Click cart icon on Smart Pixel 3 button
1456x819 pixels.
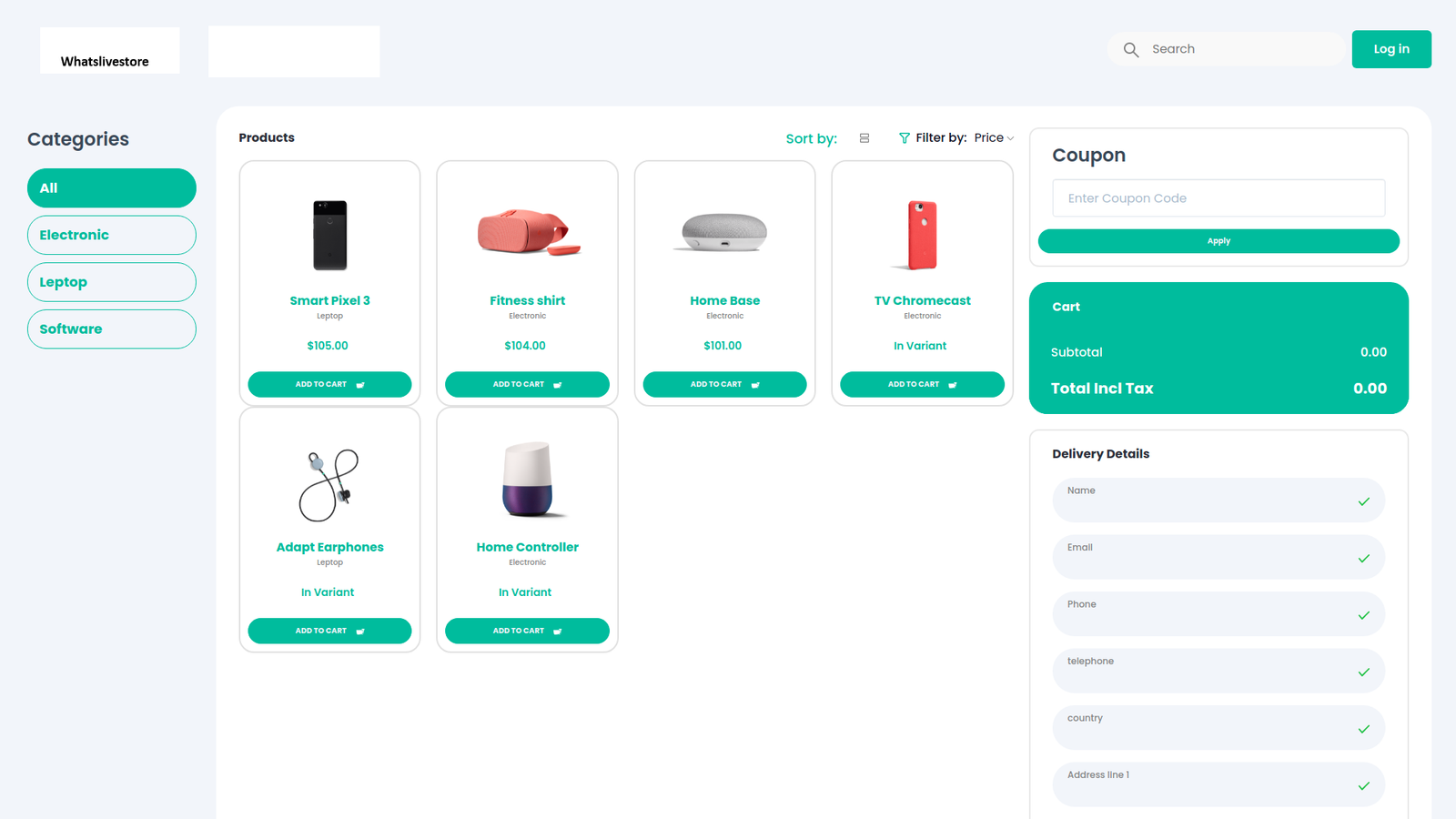click(x=360, y=385)
